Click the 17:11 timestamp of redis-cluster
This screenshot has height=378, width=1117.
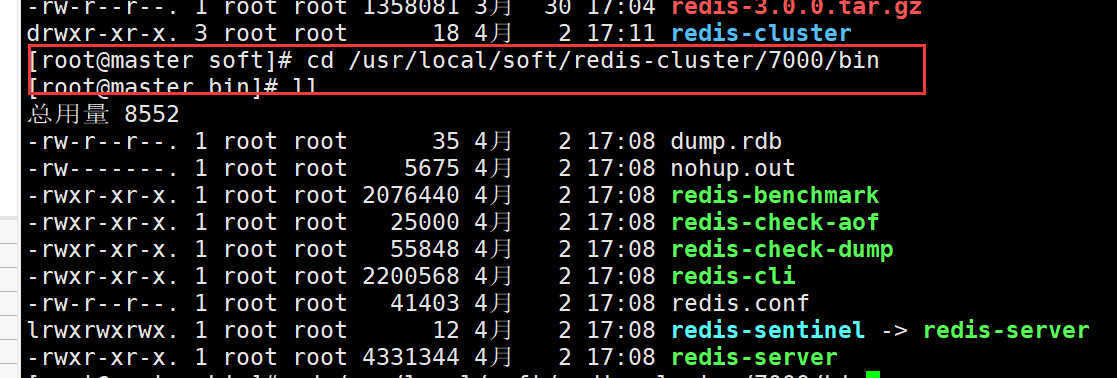tap(621, 33)
